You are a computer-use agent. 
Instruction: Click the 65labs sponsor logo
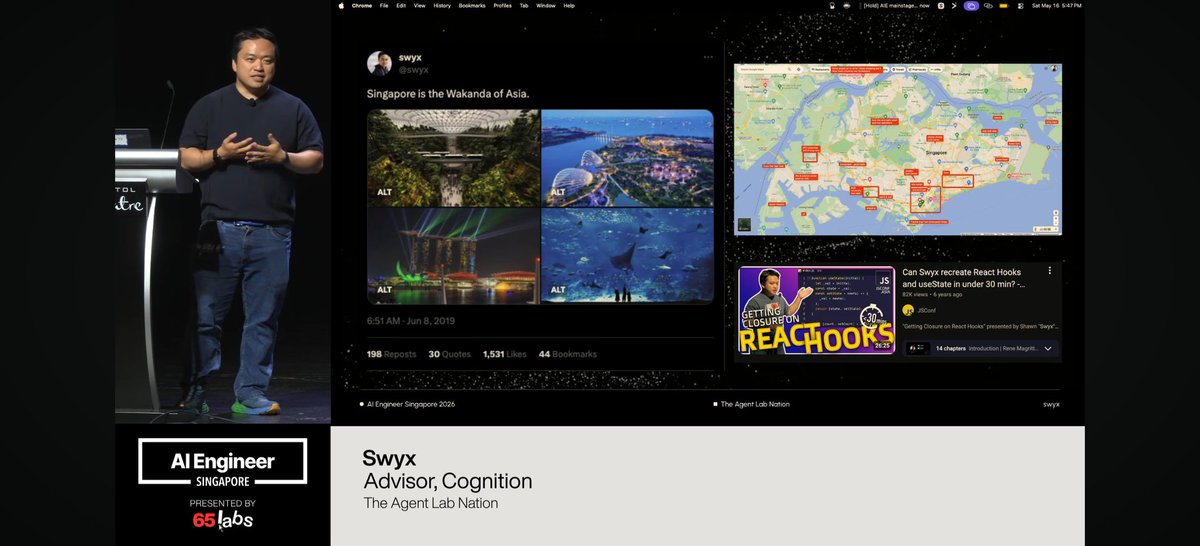click(x=223, y=520)
